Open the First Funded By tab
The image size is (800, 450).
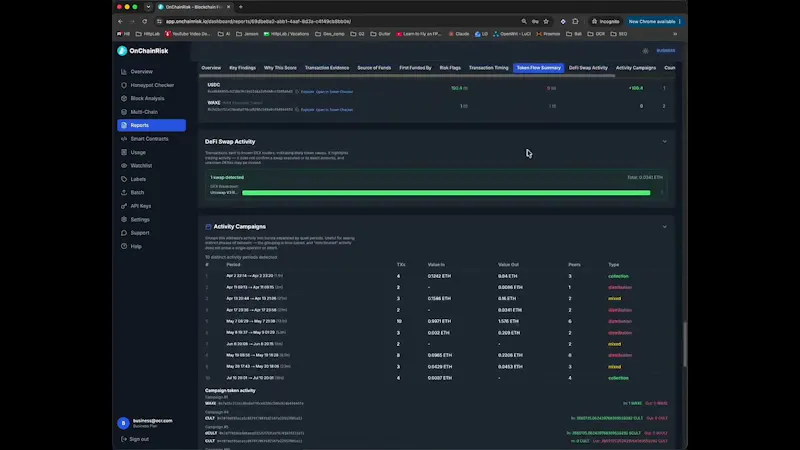pyautogui.click(x=415, y=68)
